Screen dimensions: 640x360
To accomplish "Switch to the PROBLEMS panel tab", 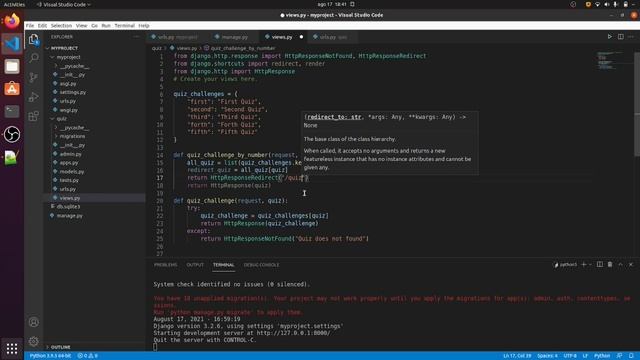I will point(165,265).
